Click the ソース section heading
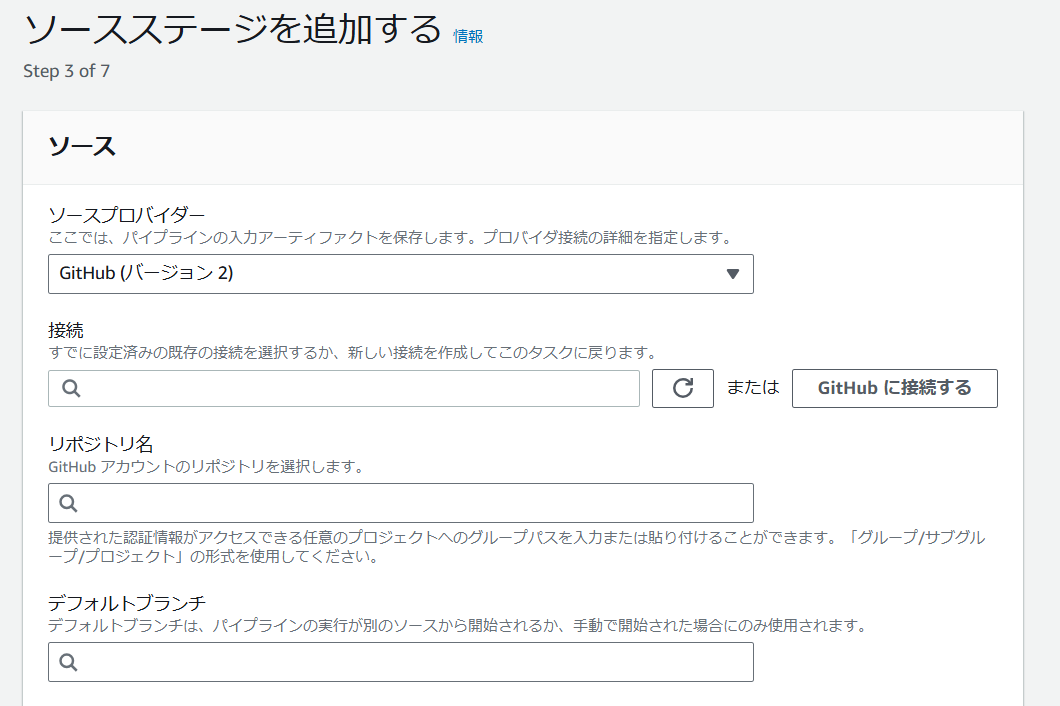1060x706 pixels. pyautogui.click(x=82, y=146)
